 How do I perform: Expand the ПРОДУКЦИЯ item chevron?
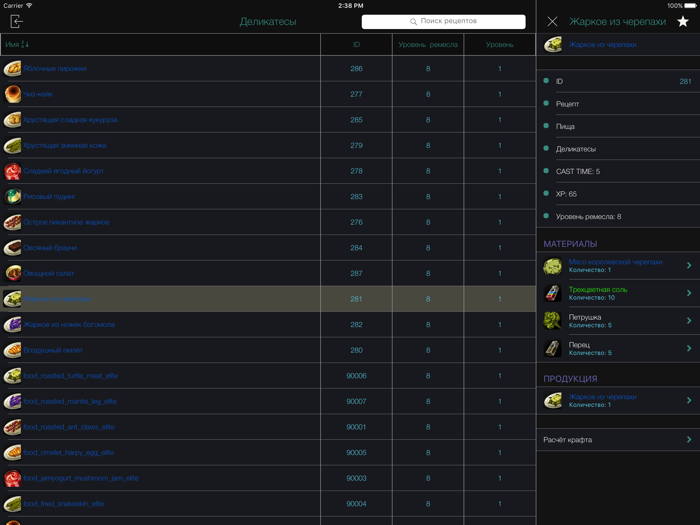pos(689,400)
